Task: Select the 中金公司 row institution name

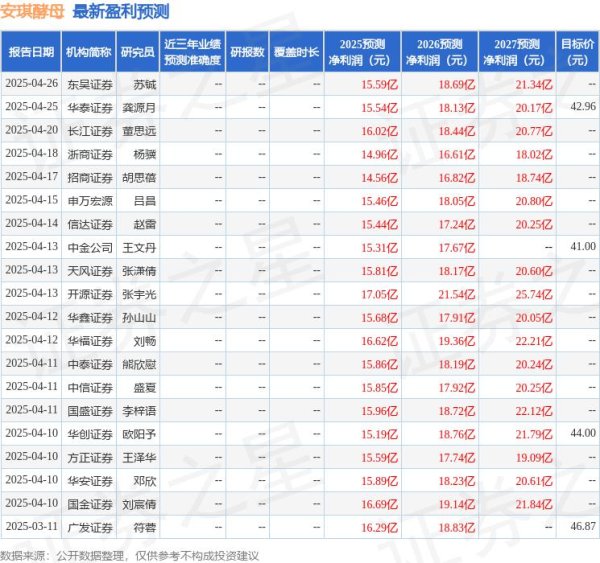Action: coord(88,246)
